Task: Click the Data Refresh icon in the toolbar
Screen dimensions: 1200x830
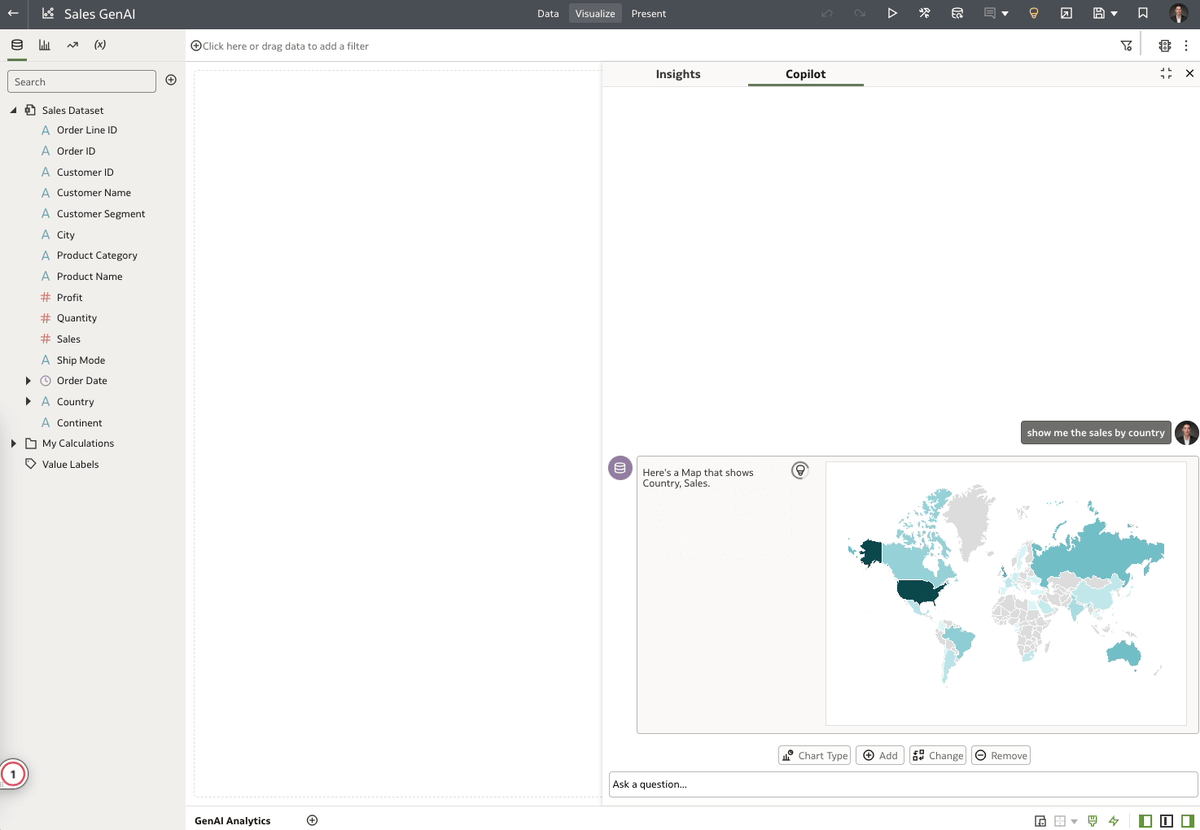Action: point(956,13)
